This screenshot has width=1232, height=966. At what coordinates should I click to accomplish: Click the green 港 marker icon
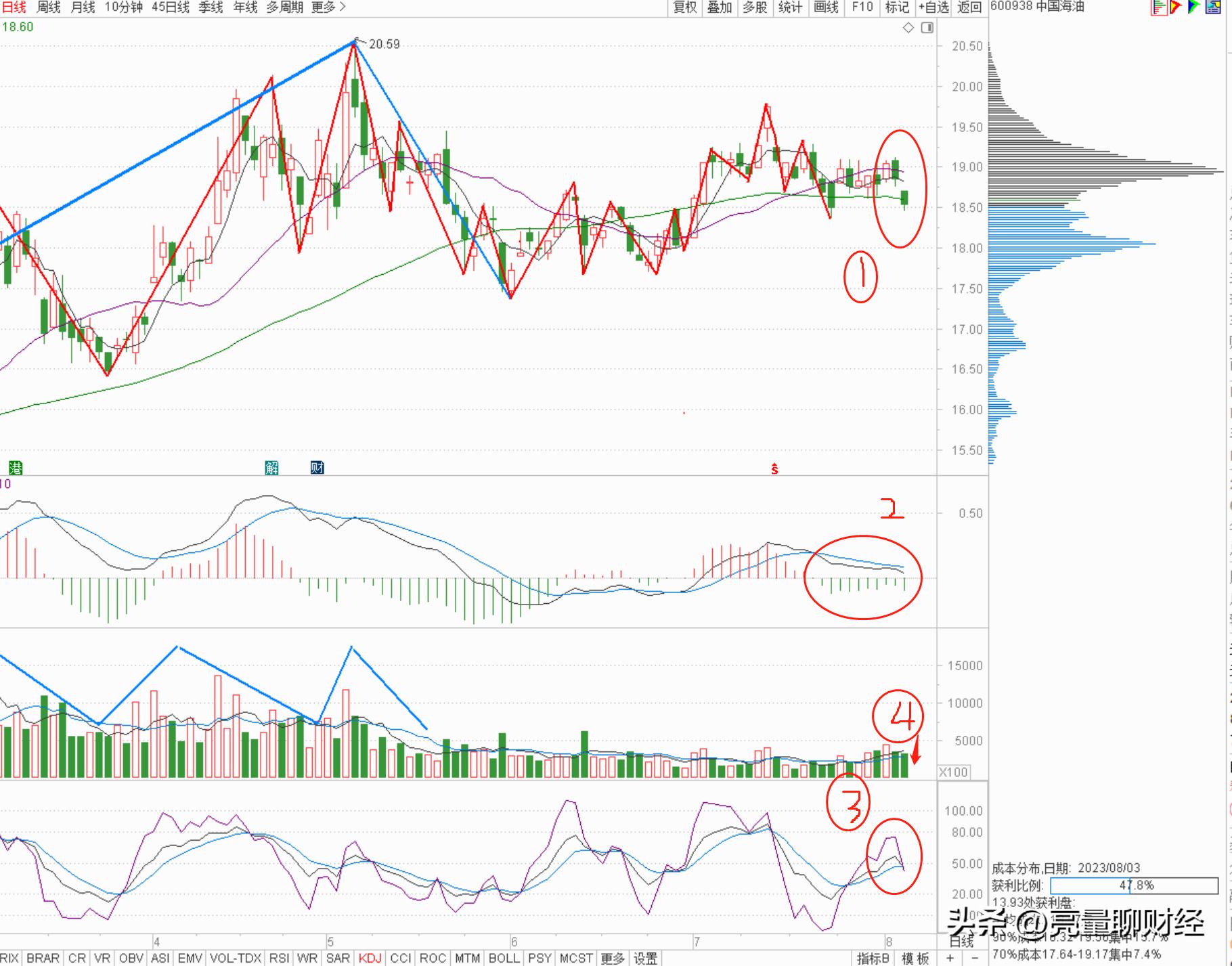15,467
